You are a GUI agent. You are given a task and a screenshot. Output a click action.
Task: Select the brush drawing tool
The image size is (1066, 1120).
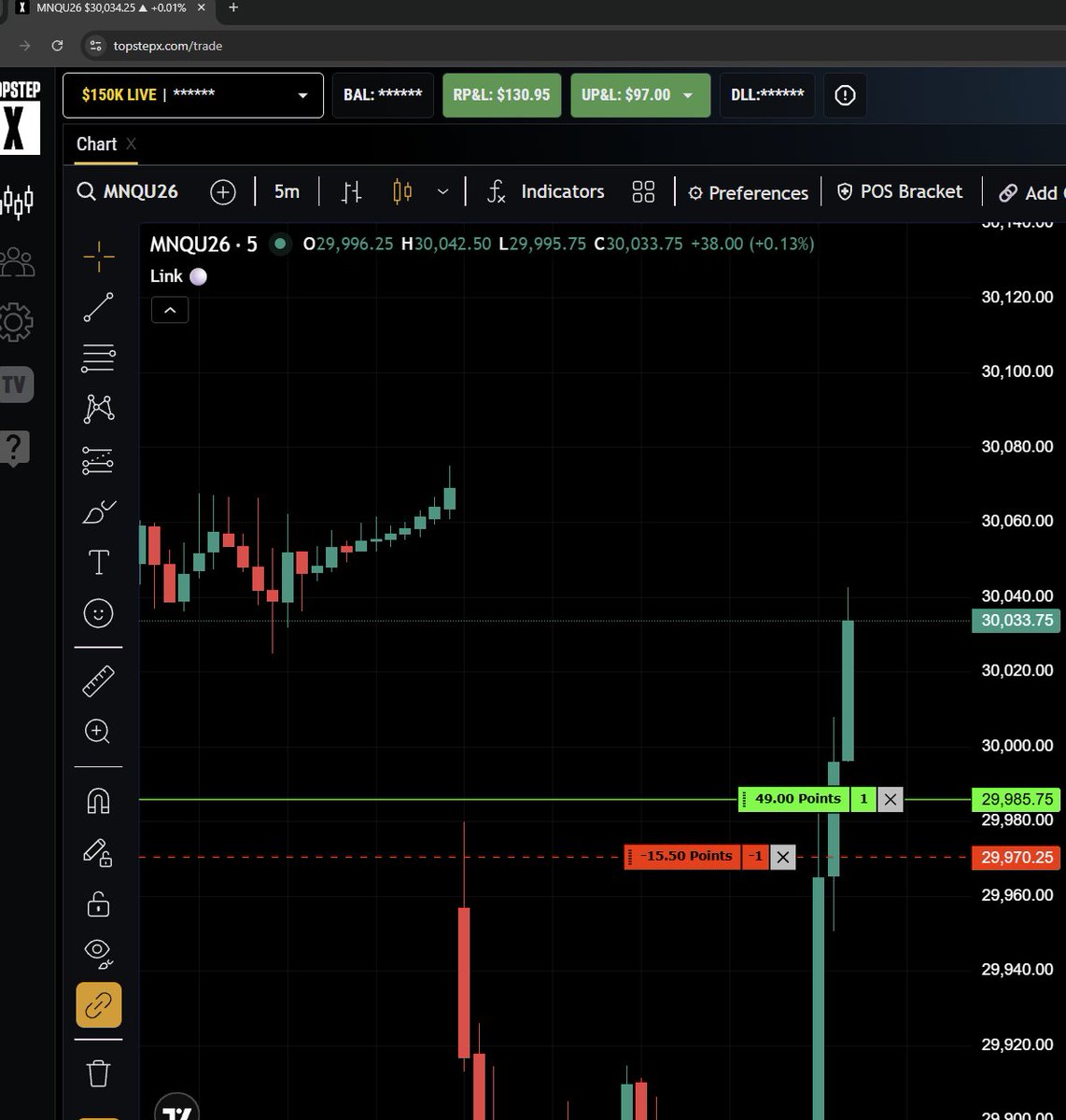pos(99,511)
